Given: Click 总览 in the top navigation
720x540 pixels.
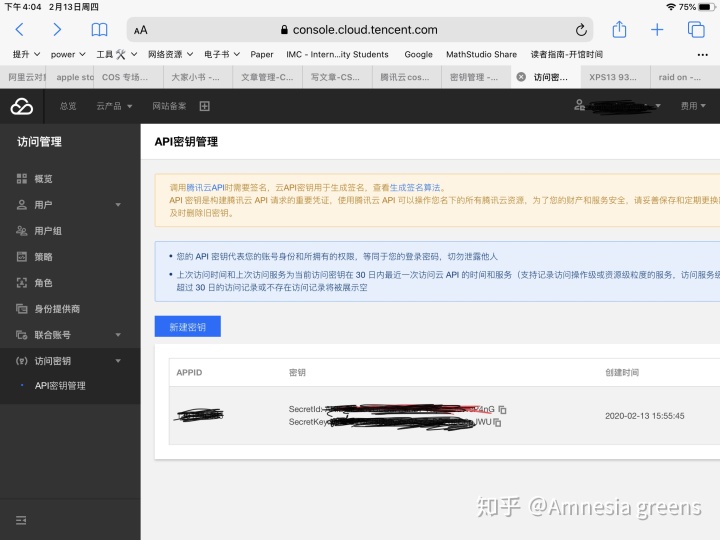Looking at the screenshot, I should (68, 106).
